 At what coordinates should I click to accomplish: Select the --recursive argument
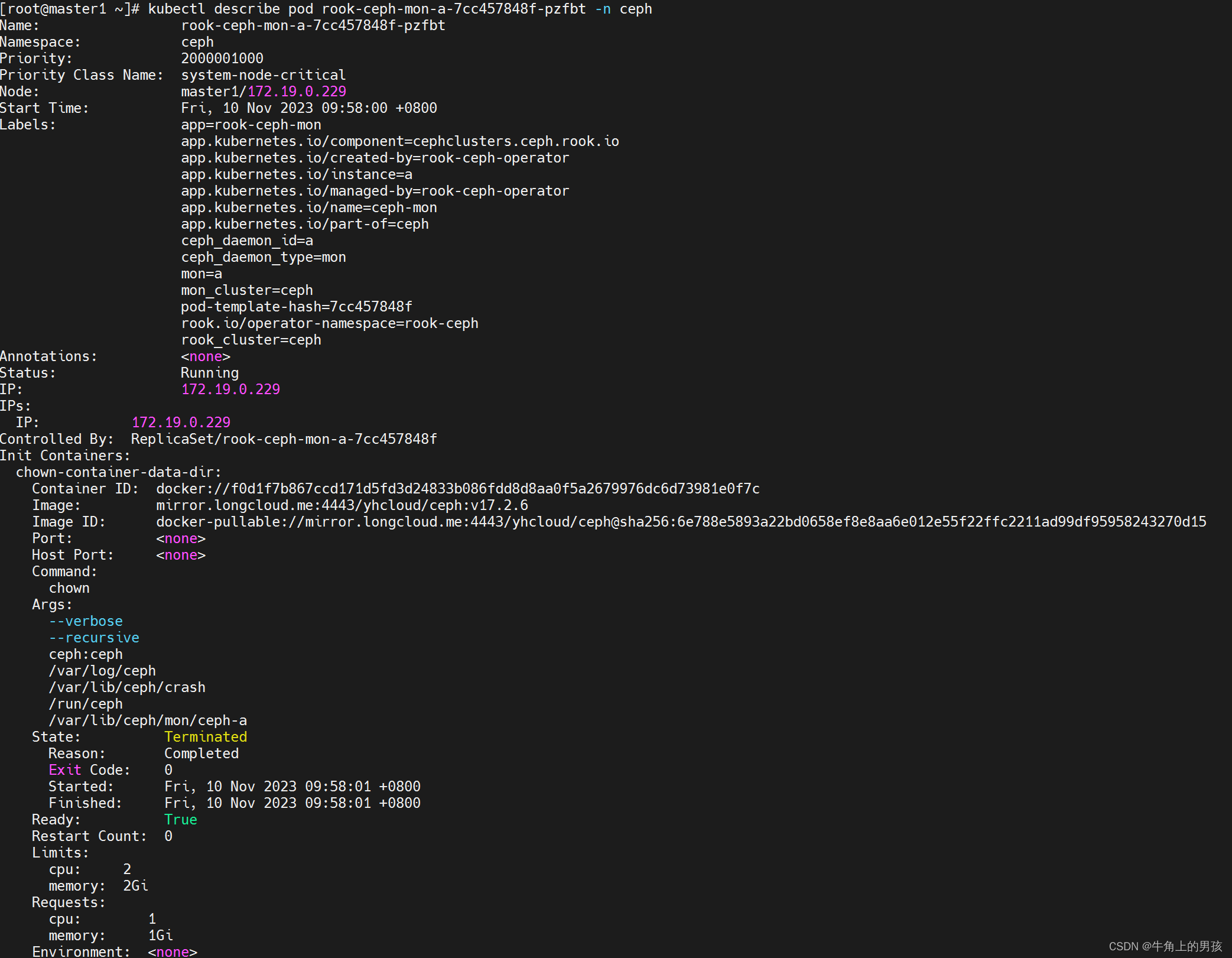[x=94, y=638]
